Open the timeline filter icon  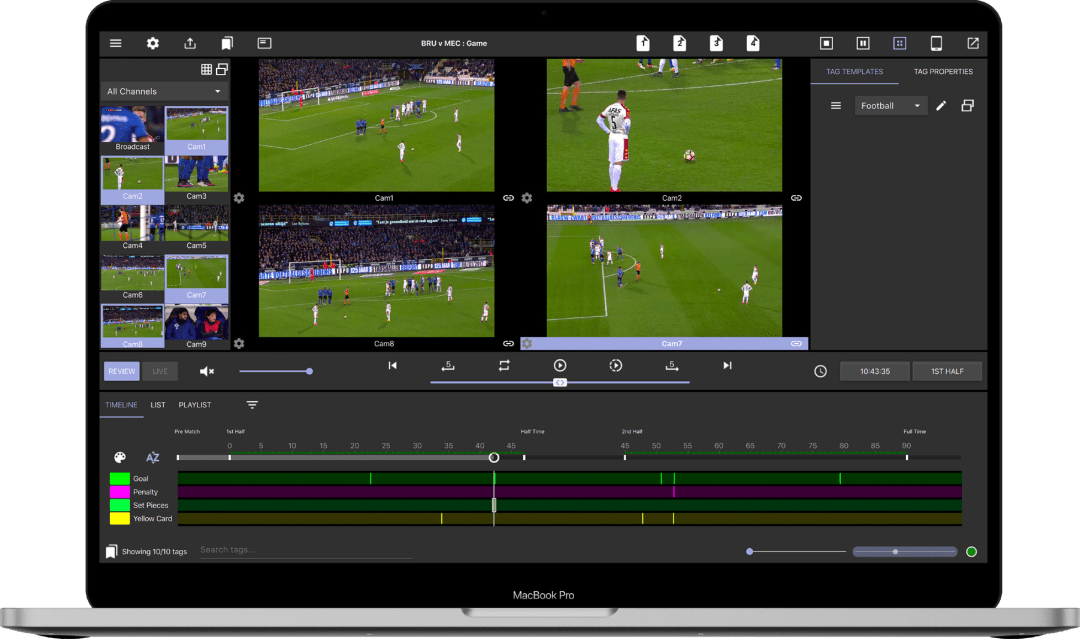(252, 405)
